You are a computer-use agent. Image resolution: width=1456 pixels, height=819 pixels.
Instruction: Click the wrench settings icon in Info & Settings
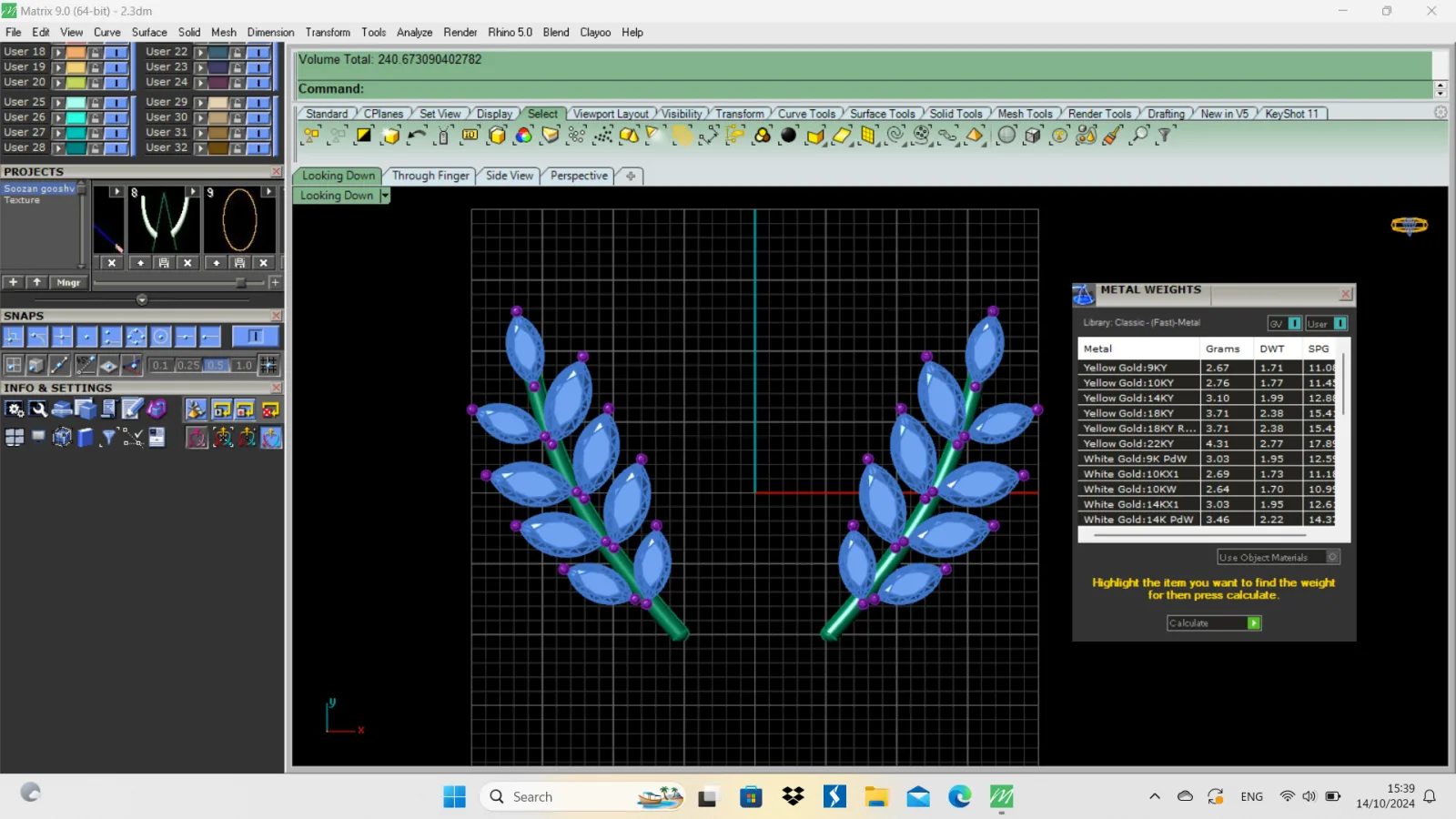(x=38, y=409)
